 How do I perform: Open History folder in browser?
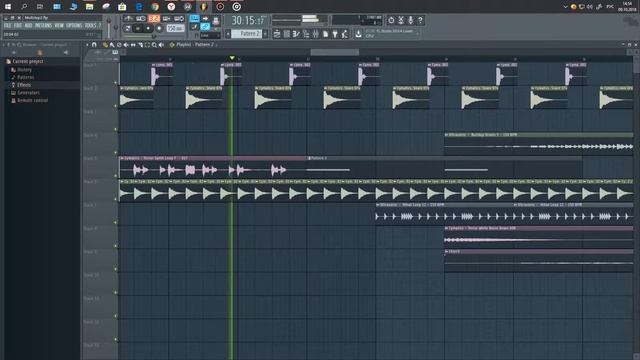point(24,69)
